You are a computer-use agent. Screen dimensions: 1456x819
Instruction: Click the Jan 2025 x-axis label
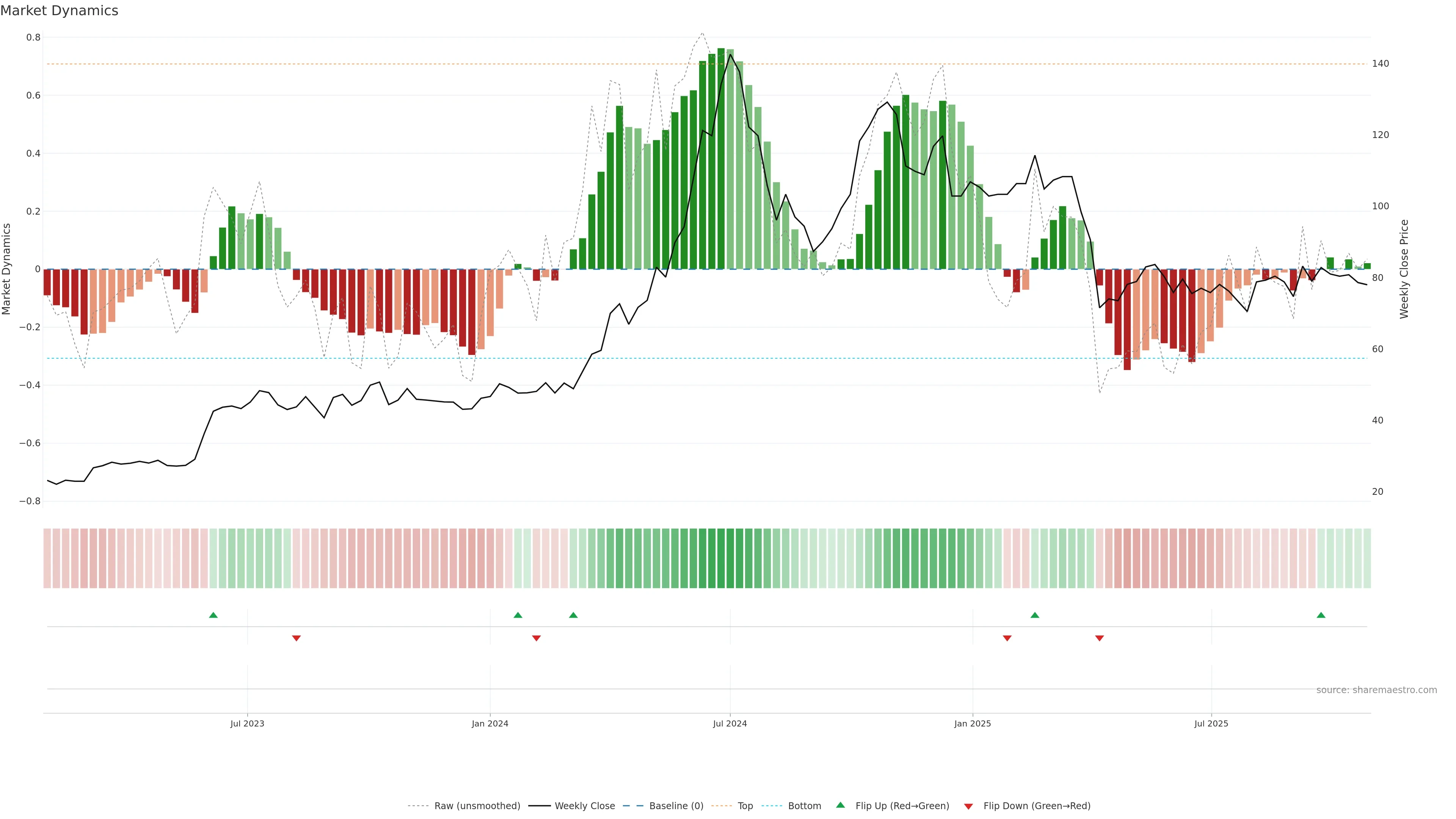point(972,723)
